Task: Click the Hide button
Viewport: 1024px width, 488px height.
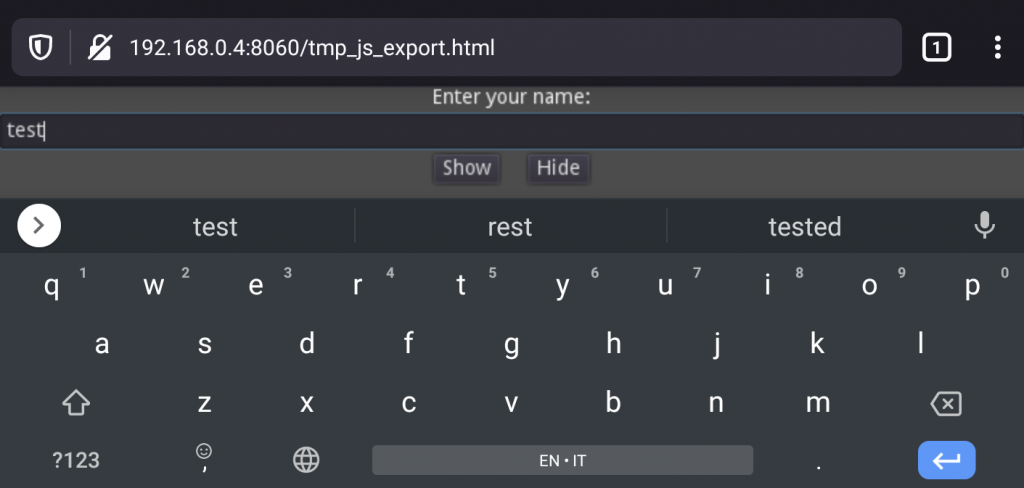Action: (x=558, y=168)
